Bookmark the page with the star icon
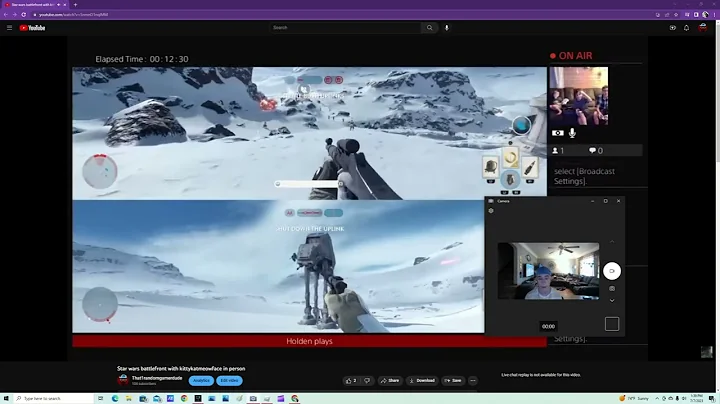 coord(676,15)
